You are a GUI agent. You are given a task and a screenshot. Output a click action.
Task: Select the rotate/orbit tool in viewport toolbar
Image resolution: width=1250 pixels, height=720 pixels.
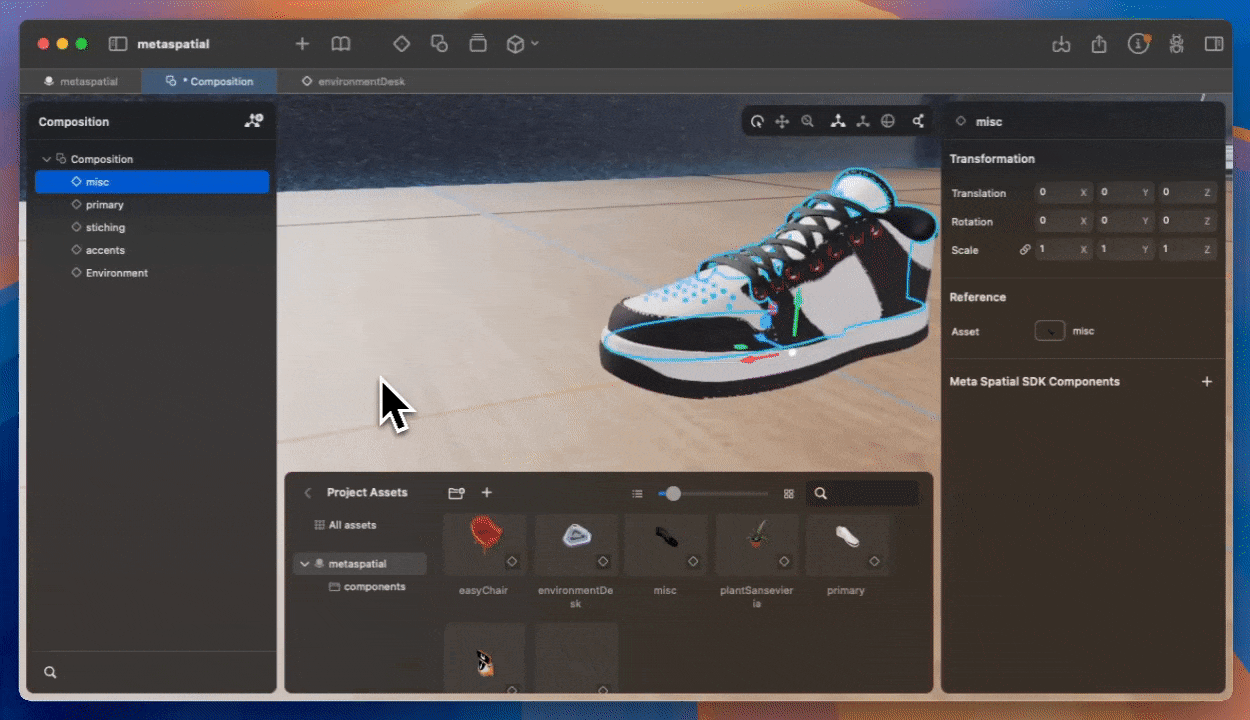pos(757,122)
